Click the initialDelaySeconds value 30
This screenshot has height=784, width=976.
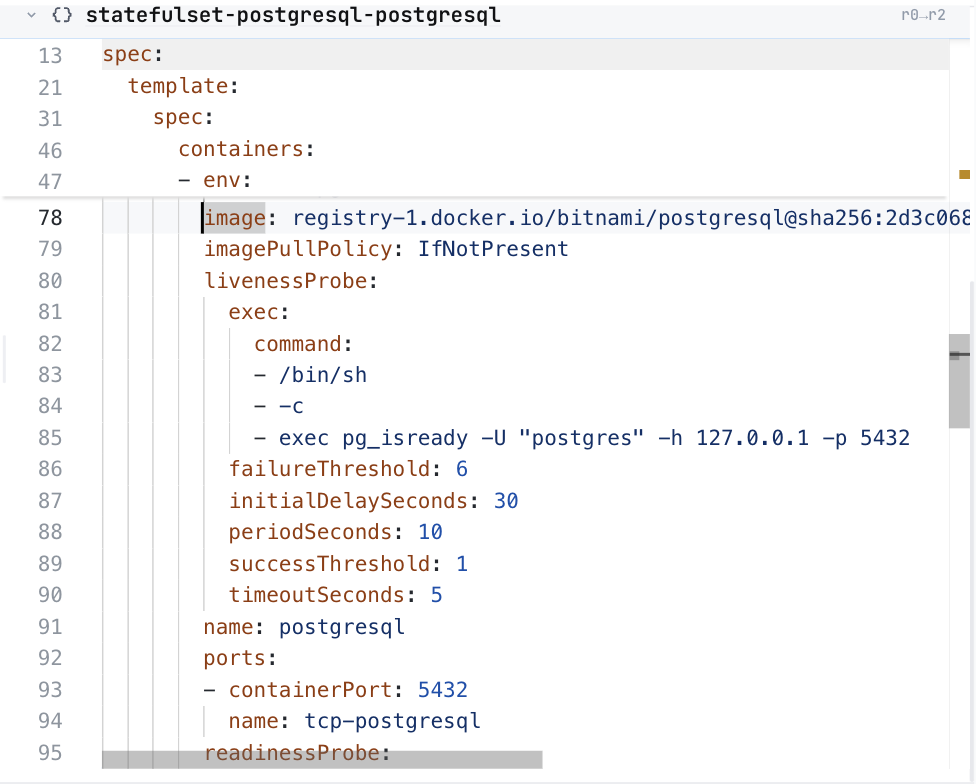point(505,500)
